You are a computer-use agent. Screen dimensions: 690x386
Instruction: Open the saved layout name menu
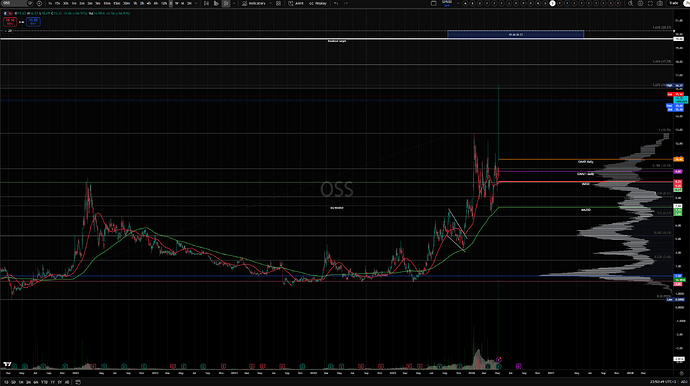(x=447, y=3)
